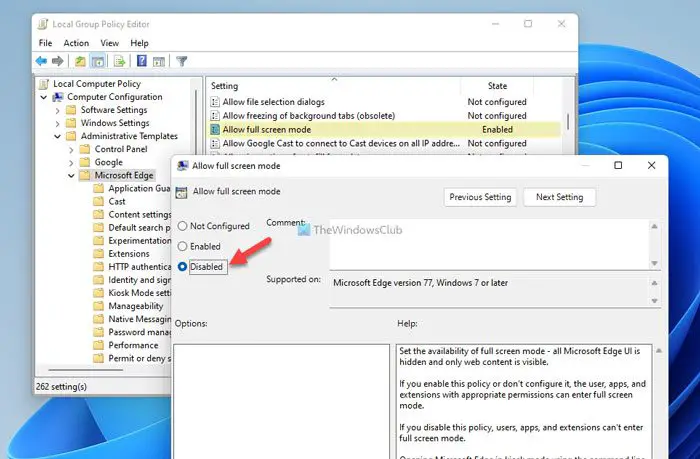Toggle the show/hide console tree icon
The height and width of the screenshot is (459, 700).
pos(97,61)
